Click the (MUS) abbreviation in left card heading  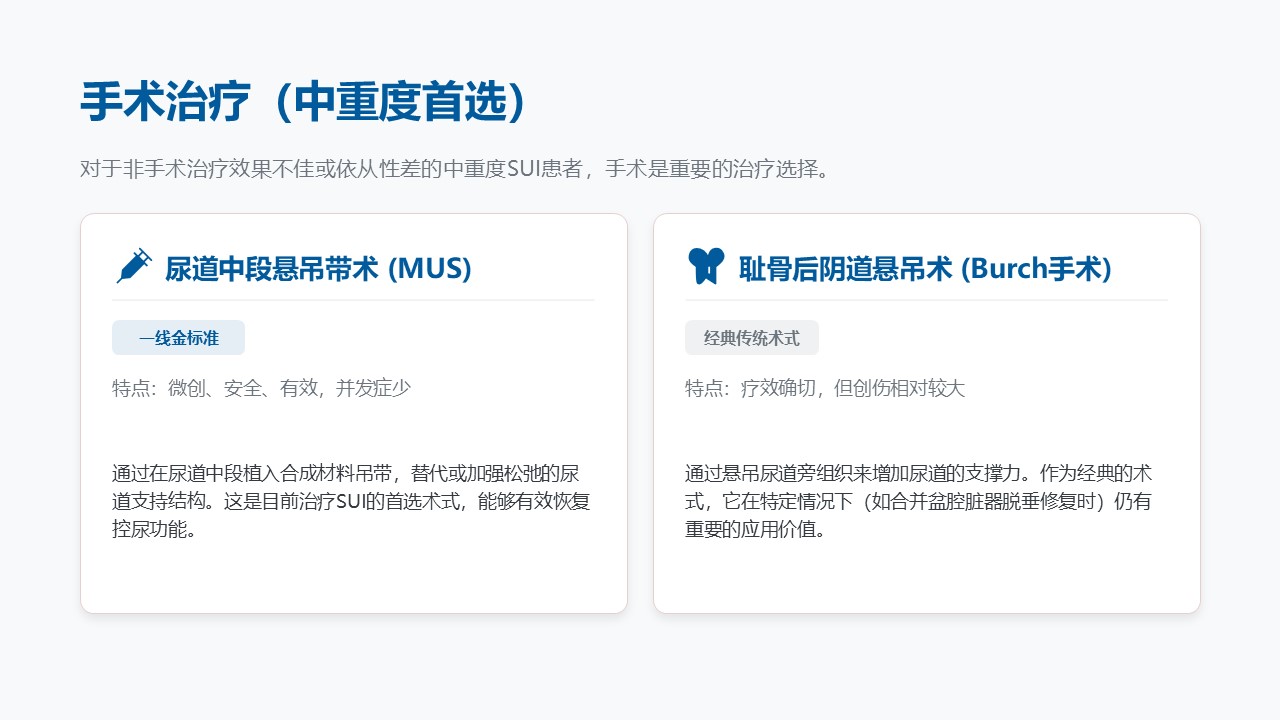click(429, 268)
